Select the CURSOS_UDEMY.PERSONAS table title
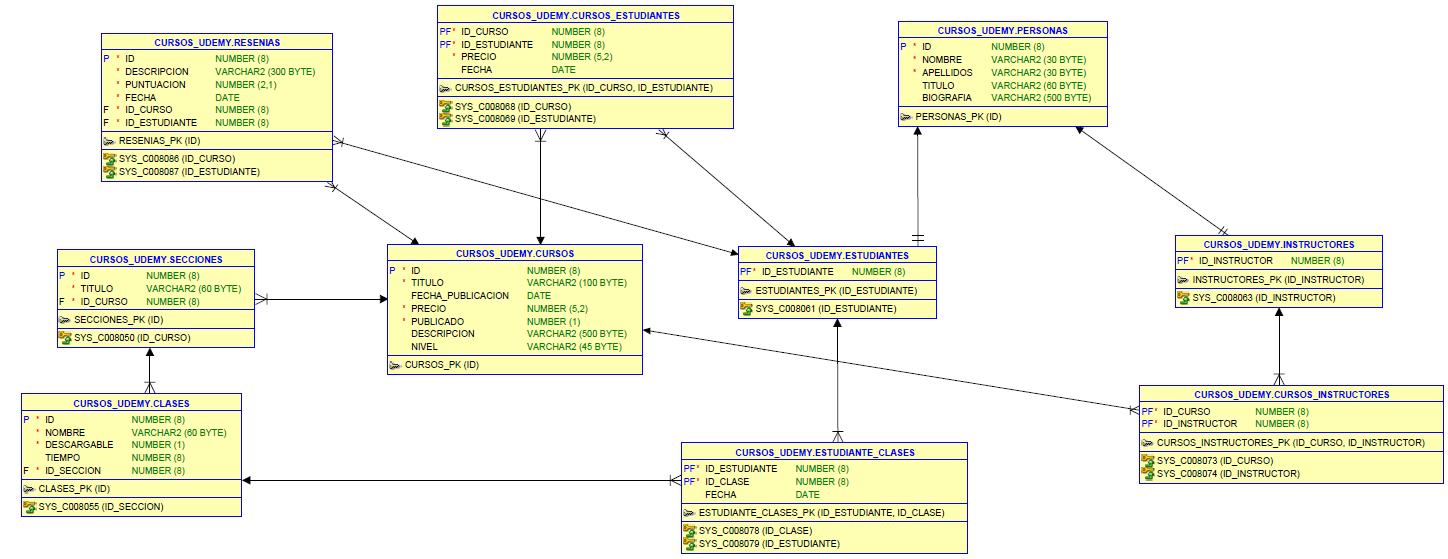The height and width of the screenshot is (559, 1448). tap(1003, 31)
